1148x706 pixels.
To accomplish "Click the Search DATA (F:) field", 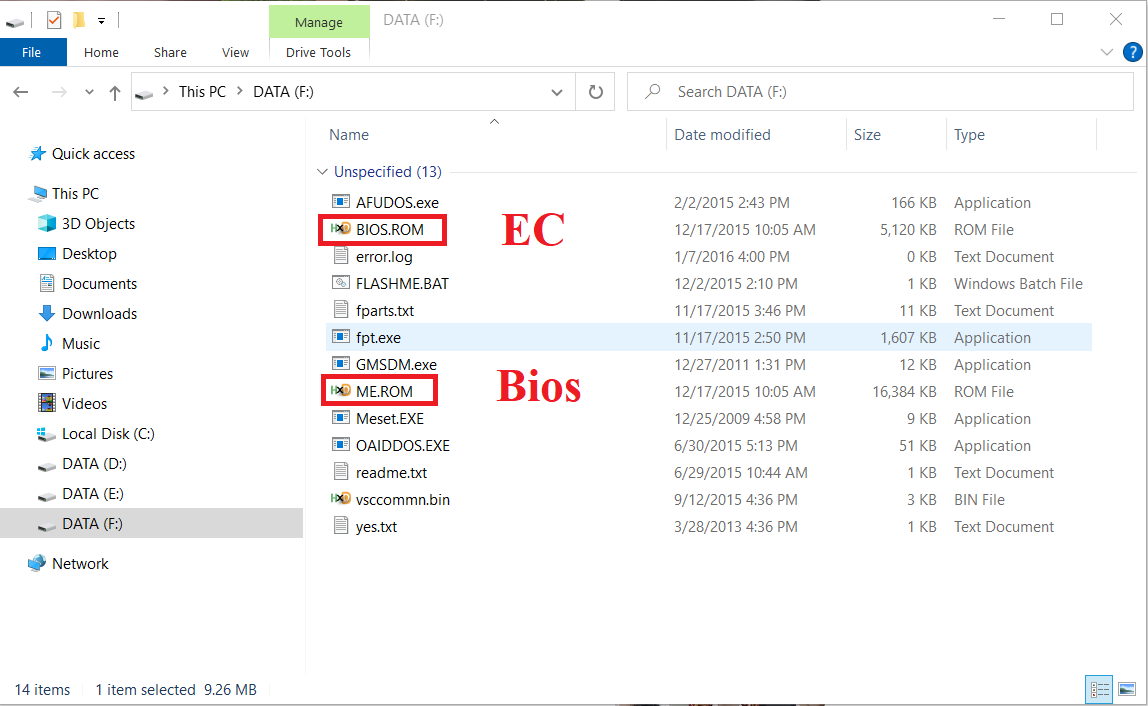I will coord(880,92).
